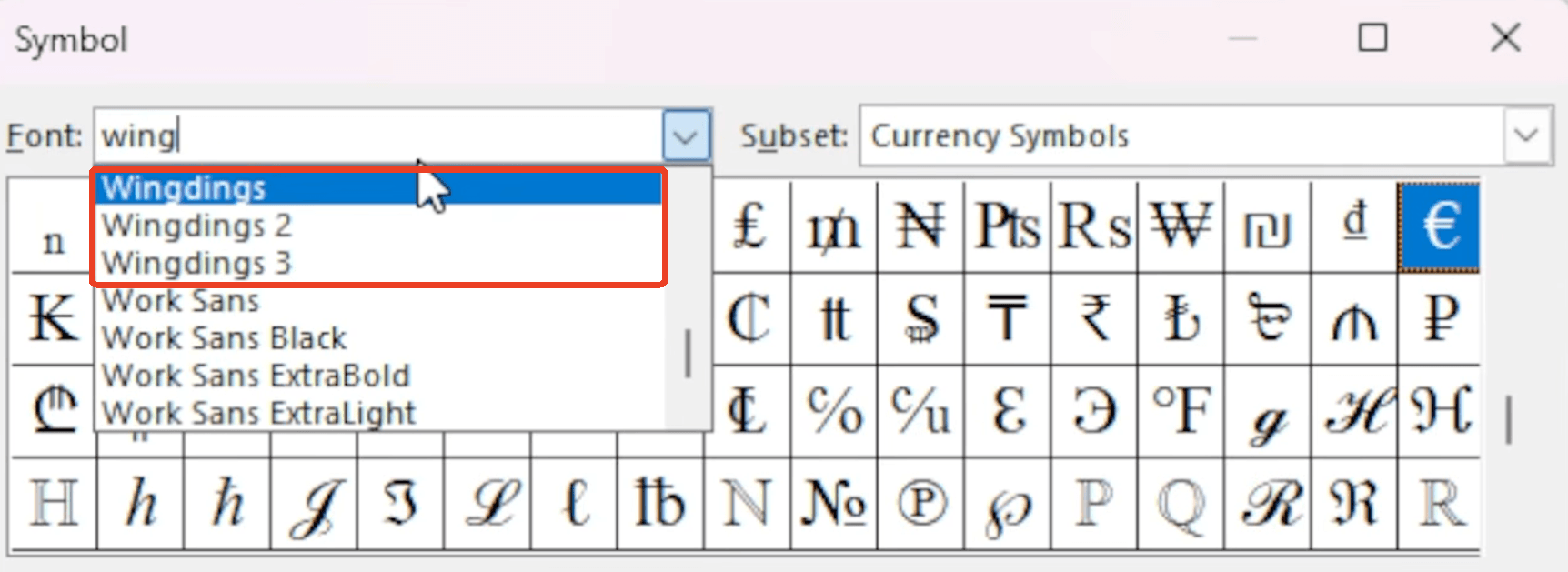Select the double-struck Q symbol
This screenshot has width=1568, height=572.
pyautogui.click(x=1181, y=505)
